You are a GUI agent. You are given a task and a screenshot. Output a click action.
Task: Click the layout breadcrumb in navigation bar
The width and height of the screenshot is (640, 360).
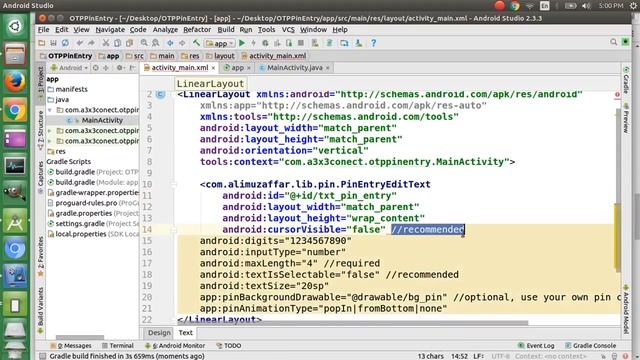coord(220,56)
